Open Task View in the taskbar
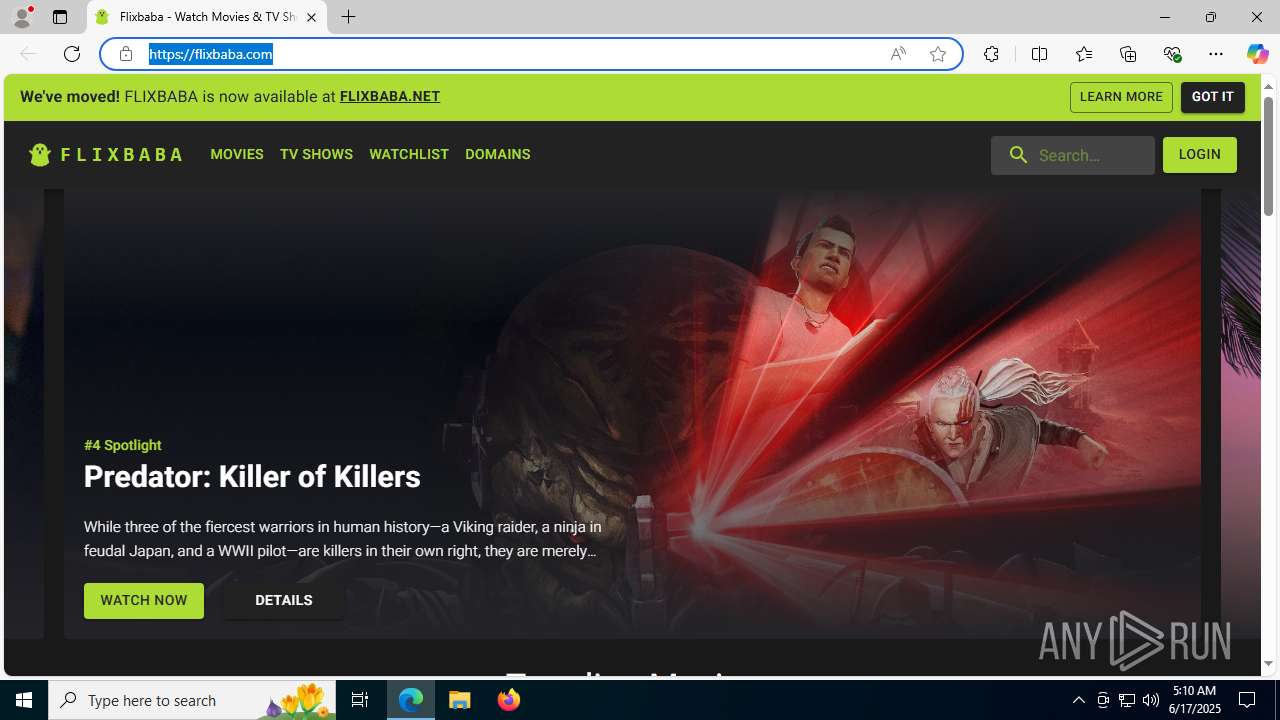Image resolution: width=1280 pixels, height=720 pixels. click(x=360, y=700)
